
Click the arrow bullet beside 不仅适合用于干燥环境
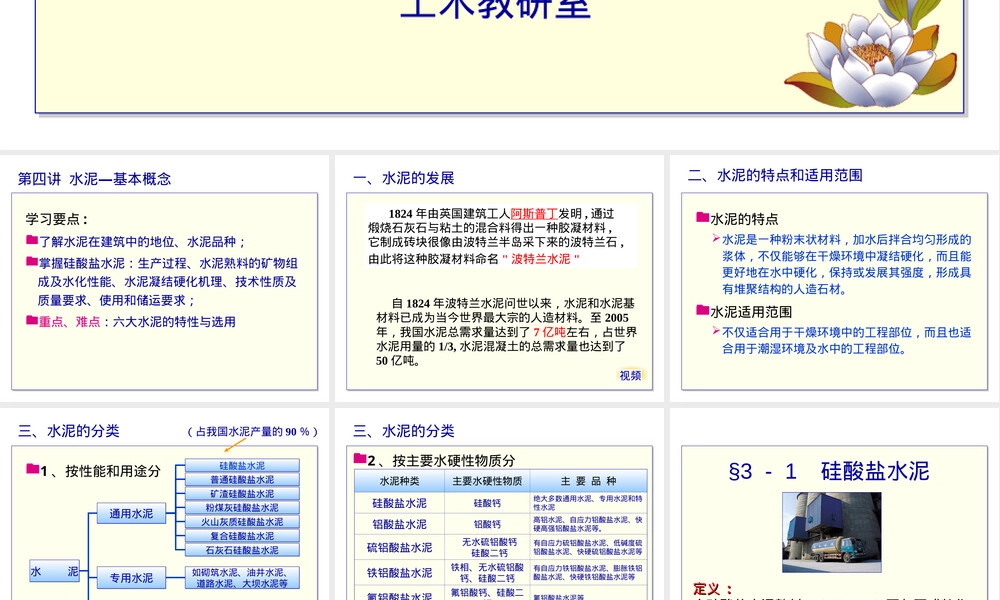(716, 331)
